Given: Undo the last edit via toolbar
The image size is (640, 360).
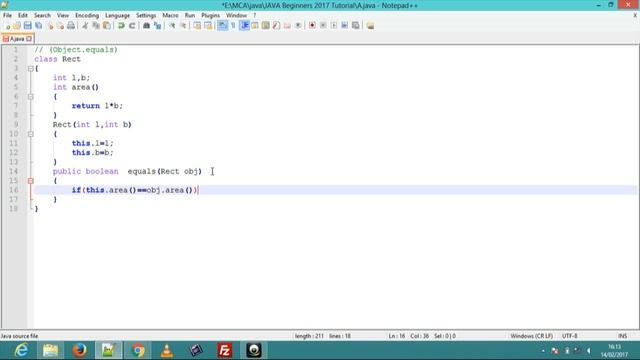Looking at the screenshot, I should coord(121,26).
